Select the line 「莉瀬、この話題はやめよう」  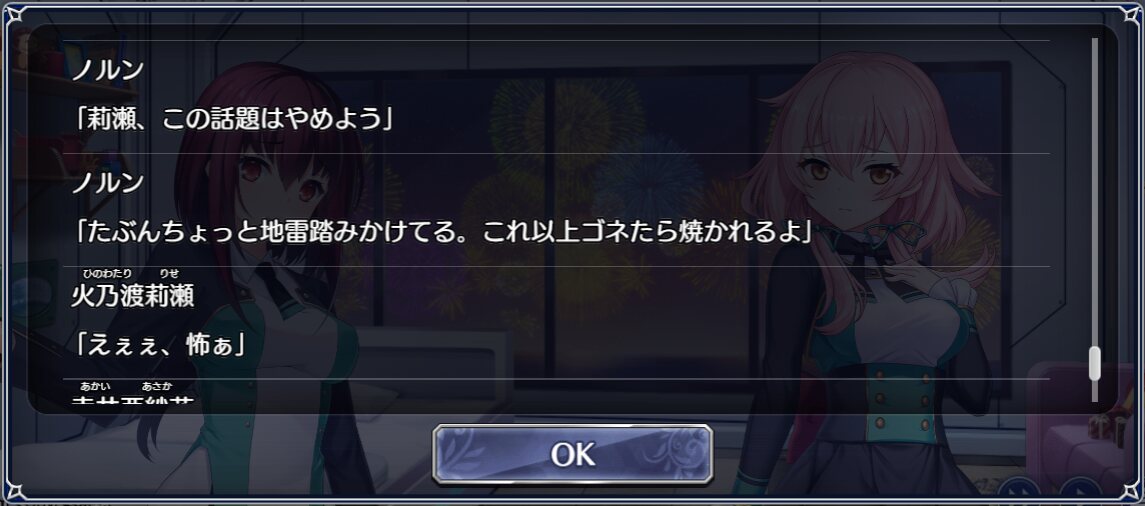(x=234, y=119)
